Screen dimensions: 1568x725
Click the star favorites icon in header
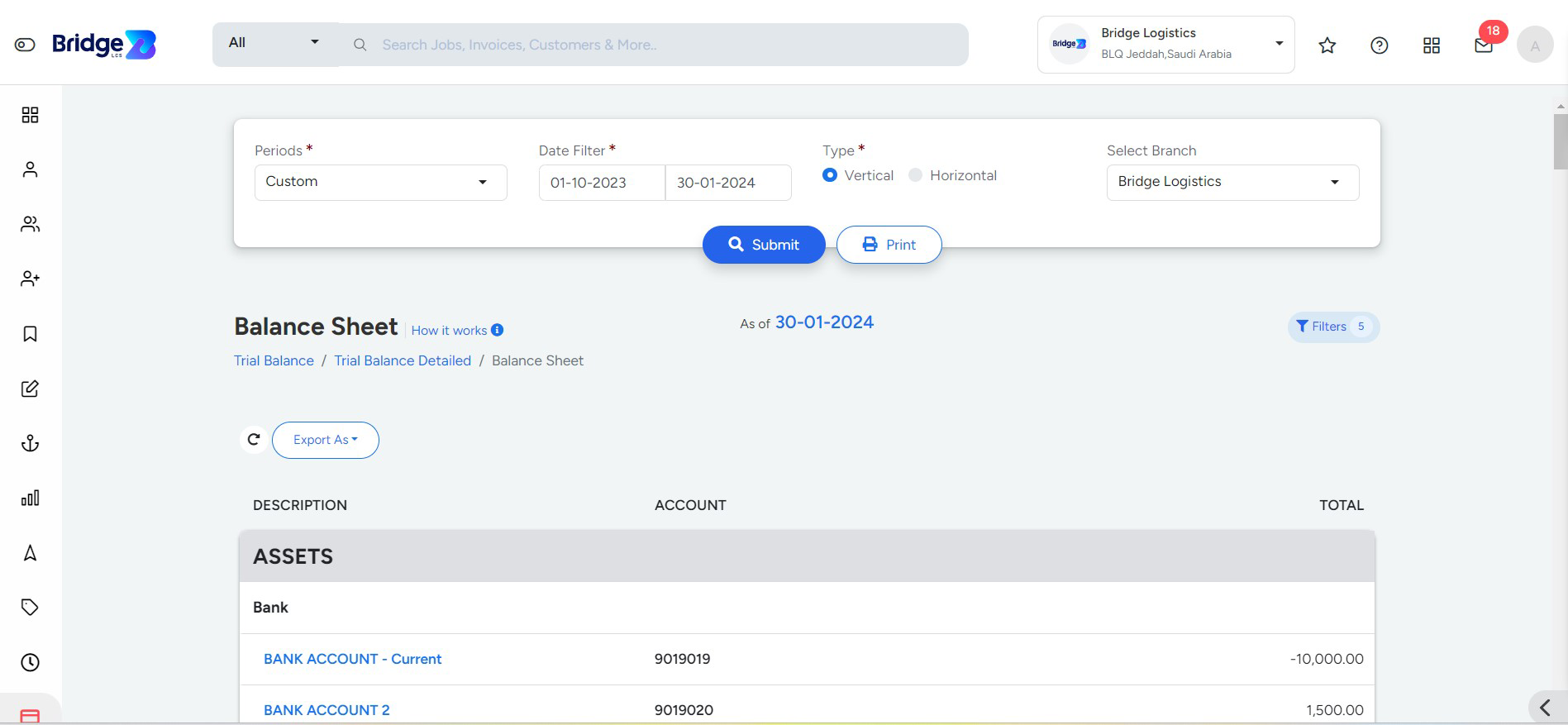point(1327,45)
